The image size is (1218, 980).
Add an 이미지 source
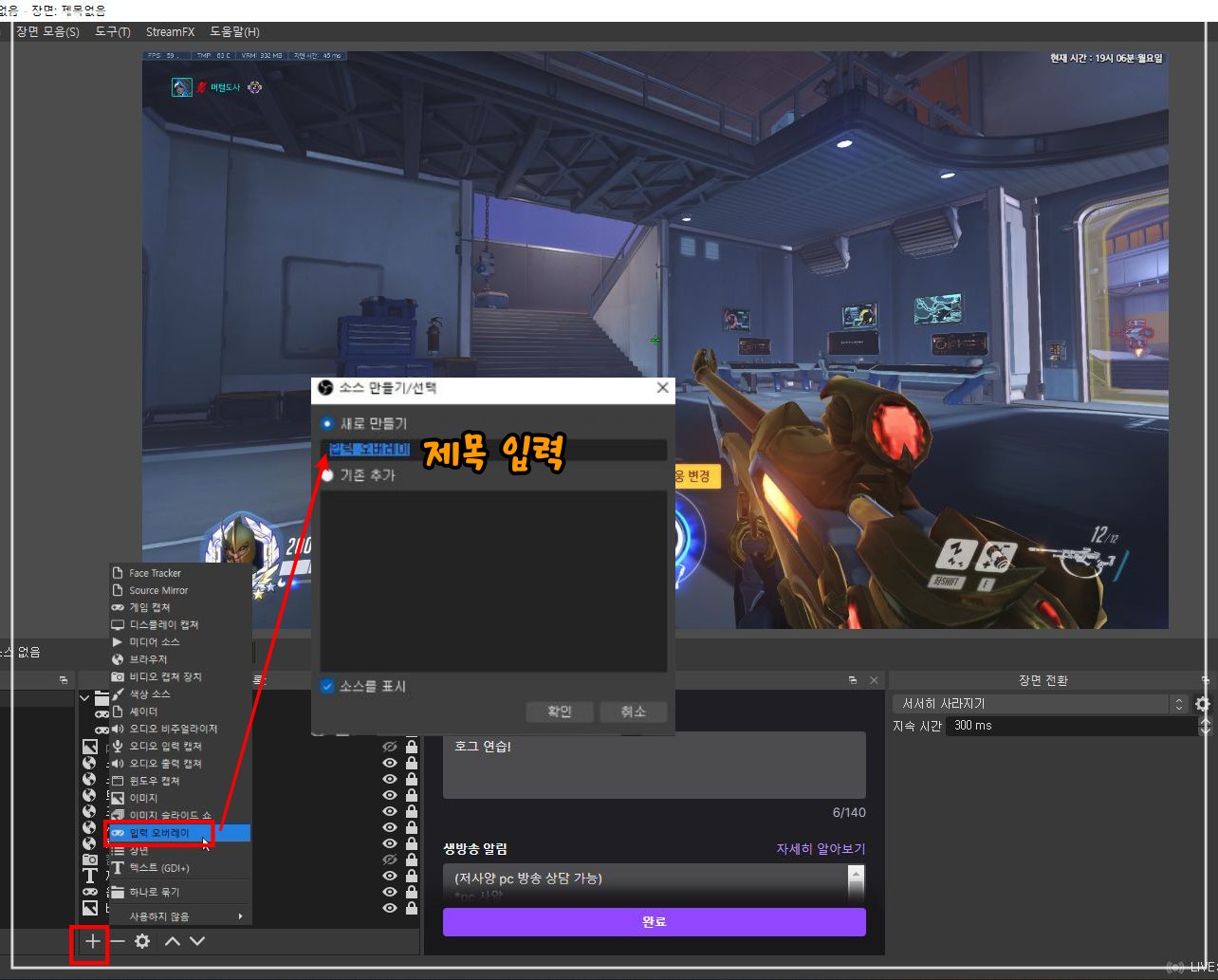tap(180, 798)
